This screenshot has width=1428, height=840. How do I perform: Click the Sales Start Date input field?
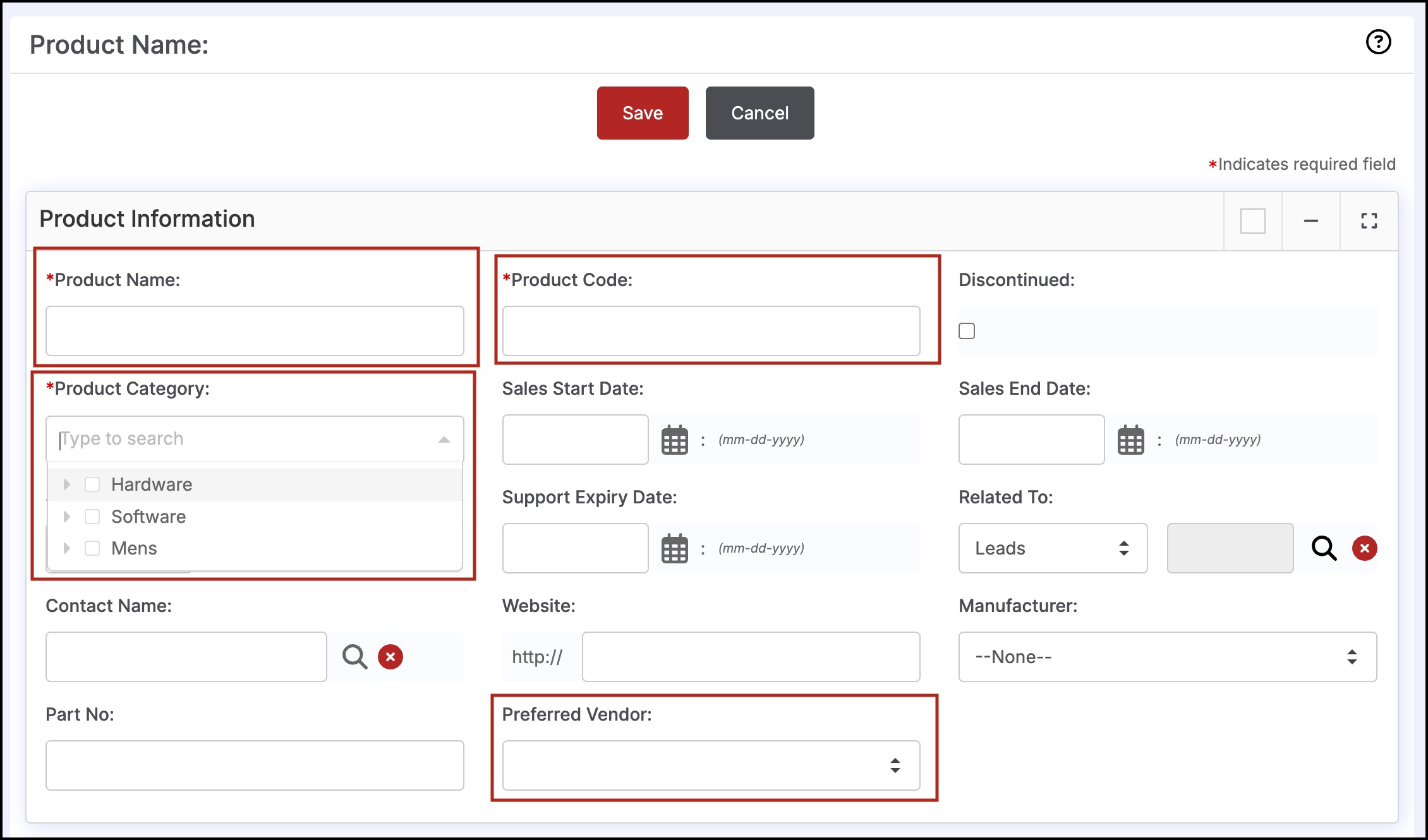click(x=575, y=440)
